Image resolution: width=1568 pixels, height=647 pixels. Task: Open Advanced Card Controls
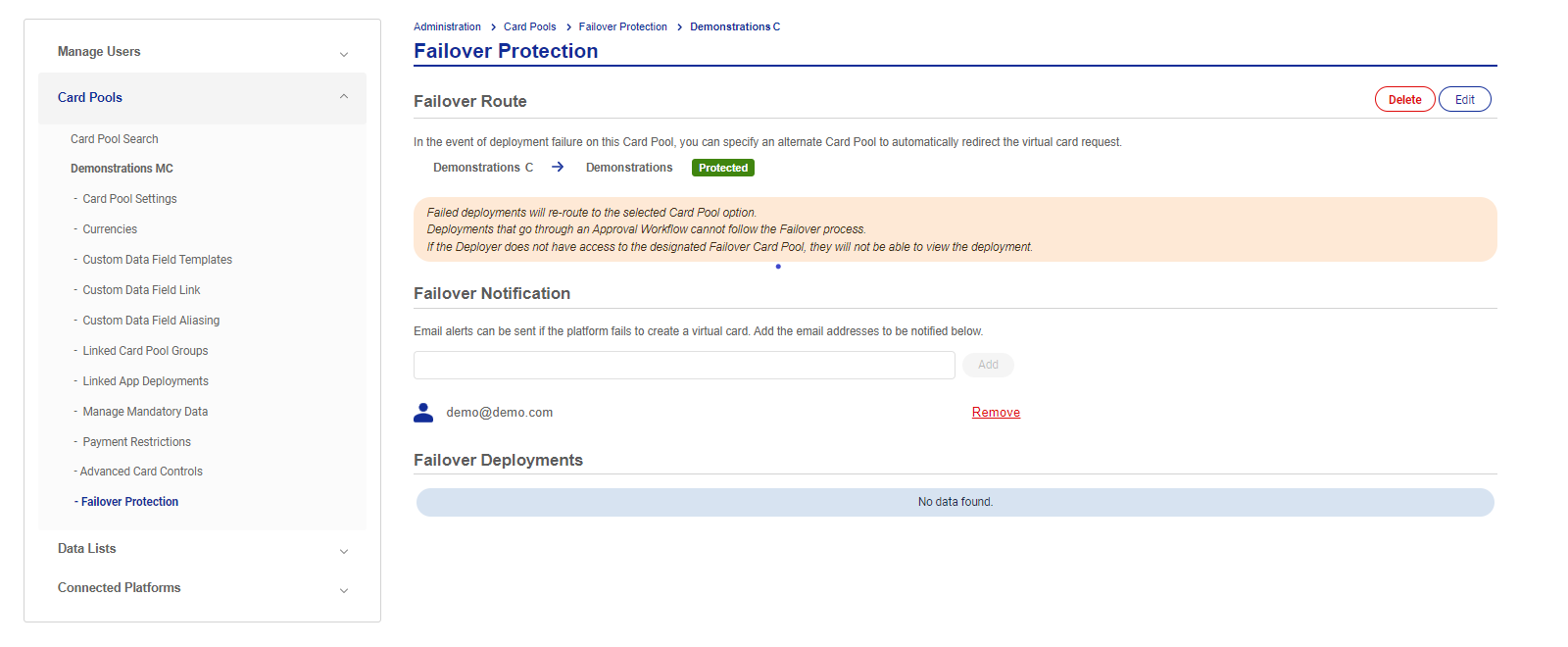(141, 472)
